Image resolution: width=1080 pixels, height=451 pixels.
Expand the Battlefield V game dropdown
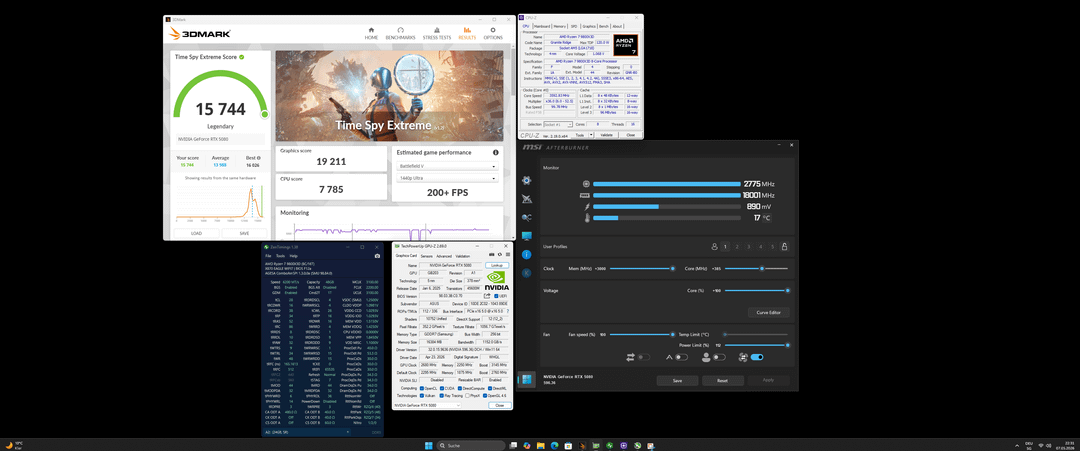447,167
